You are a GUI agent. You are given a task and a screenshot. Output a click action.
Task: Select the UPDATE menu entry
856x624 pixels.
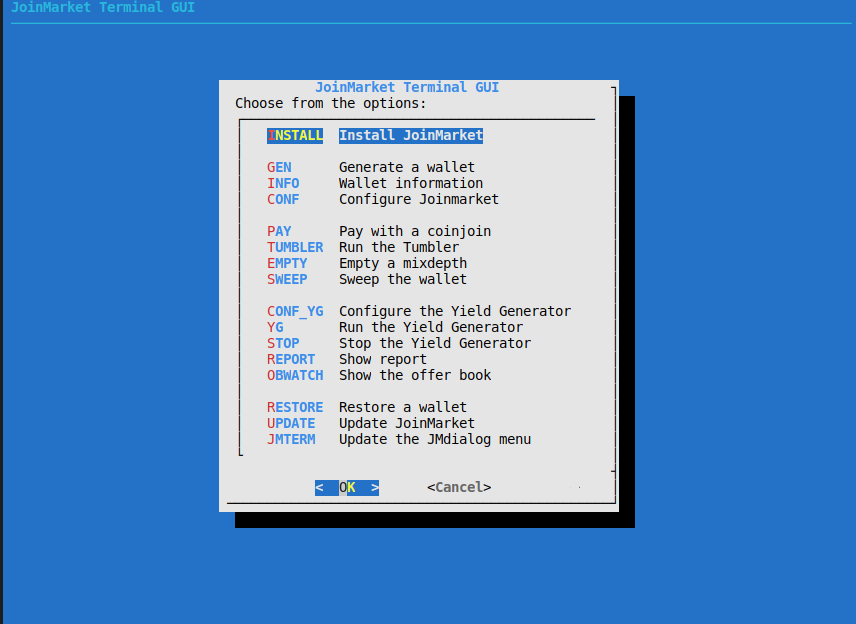point(291,423)
